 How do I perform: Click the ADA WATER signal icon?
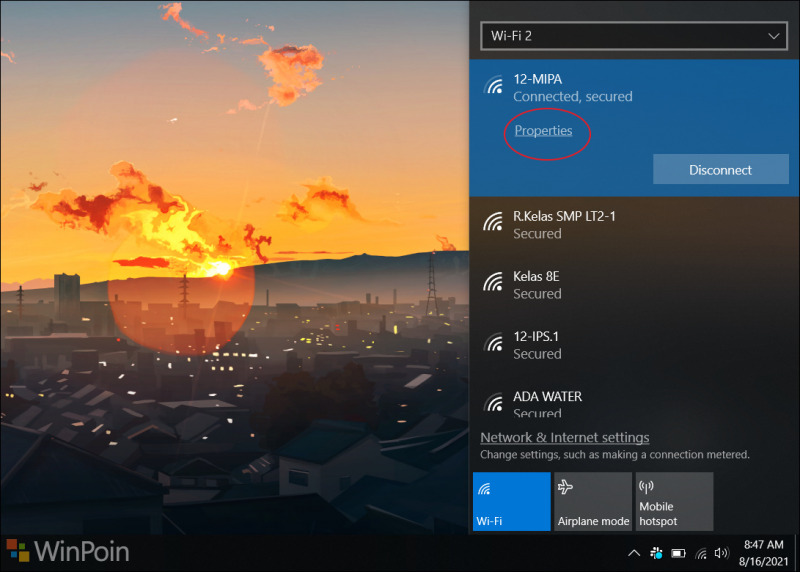pyautogui.click(x=493, y=402)
